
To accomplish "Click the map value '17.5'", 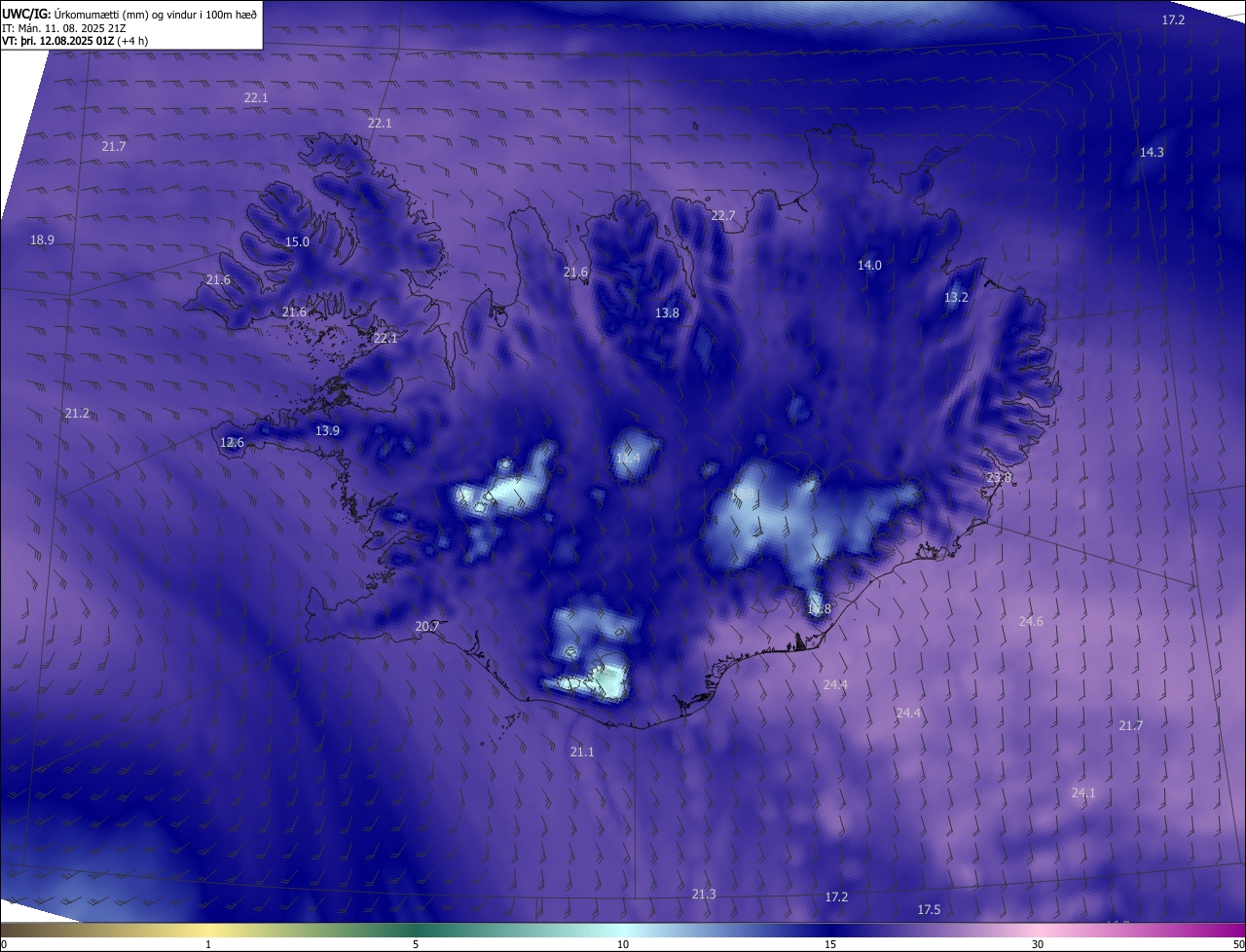I will click(x=929, y=909).
